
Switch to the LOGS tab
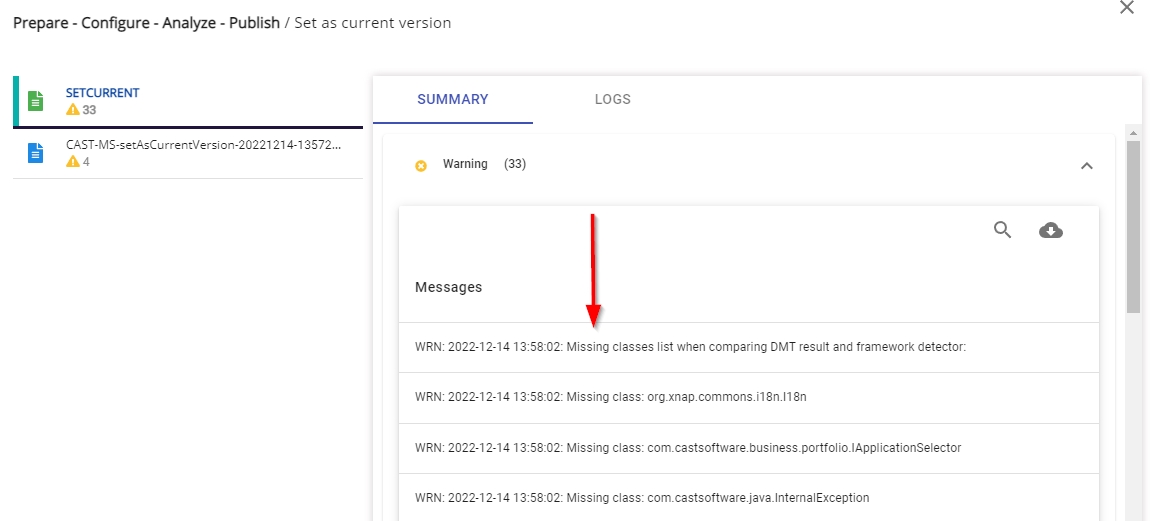(x=612, y=99)
